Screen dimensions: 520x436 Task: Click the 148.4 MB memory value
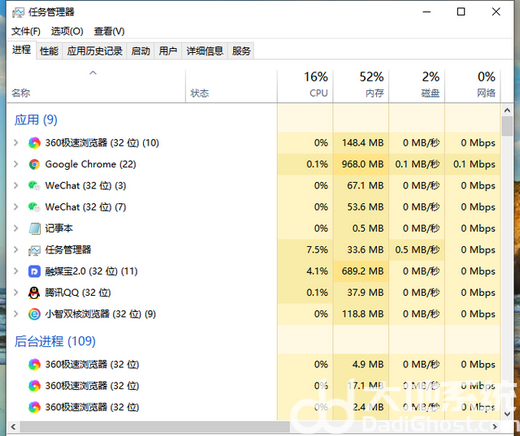point(363,143)
